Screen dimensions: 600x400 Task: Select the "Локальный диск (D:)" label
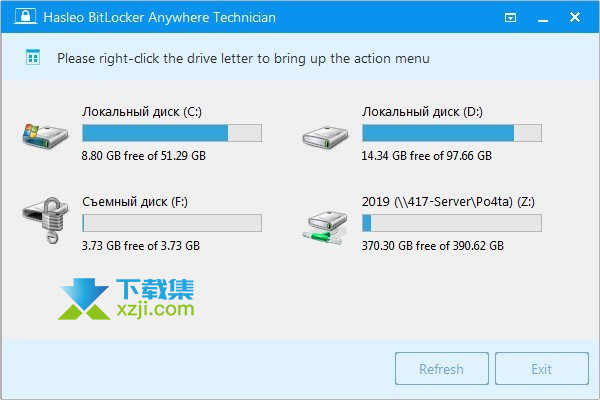click(422, 112)
